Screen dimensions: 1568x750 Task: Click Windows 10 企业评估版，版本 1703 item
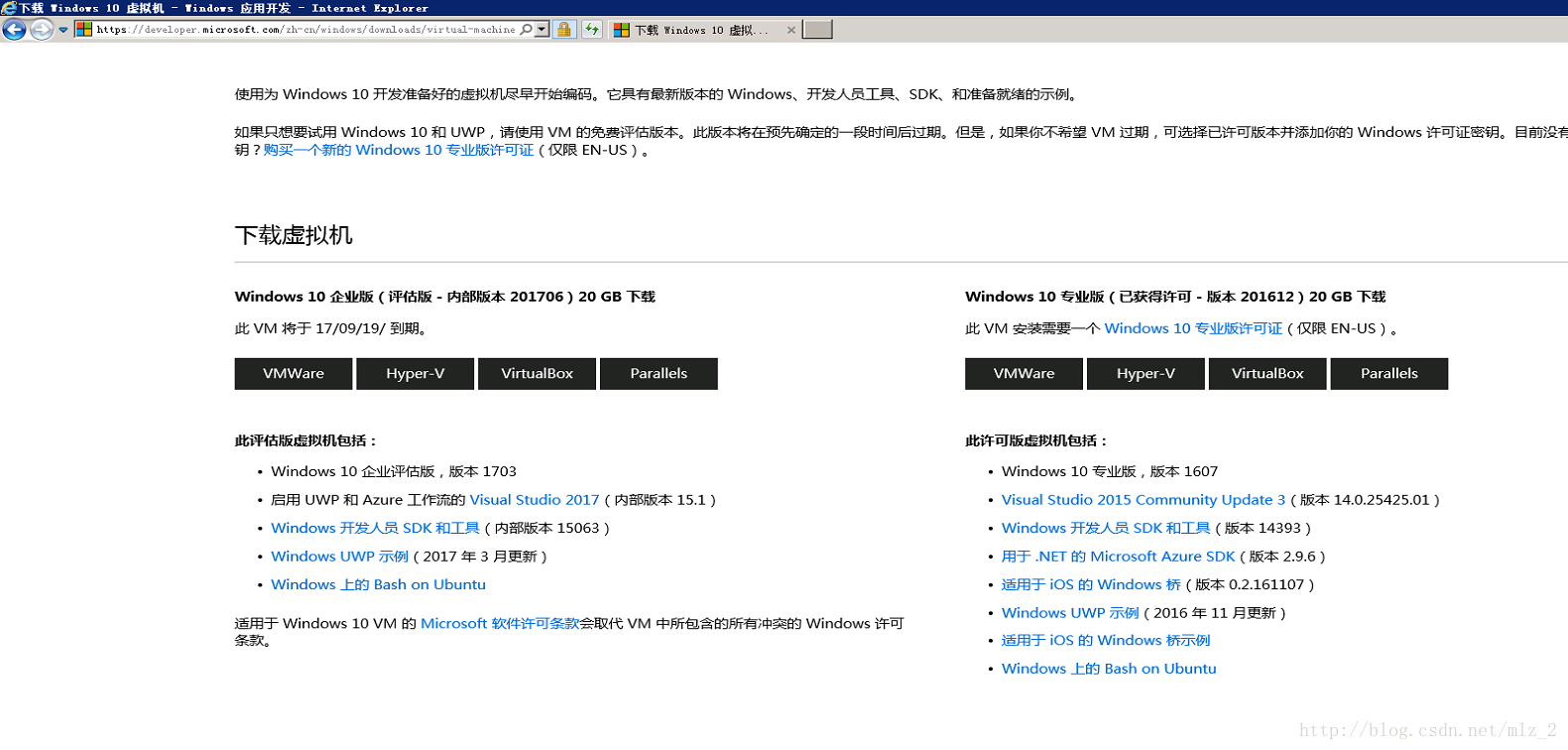pos(394,471)
